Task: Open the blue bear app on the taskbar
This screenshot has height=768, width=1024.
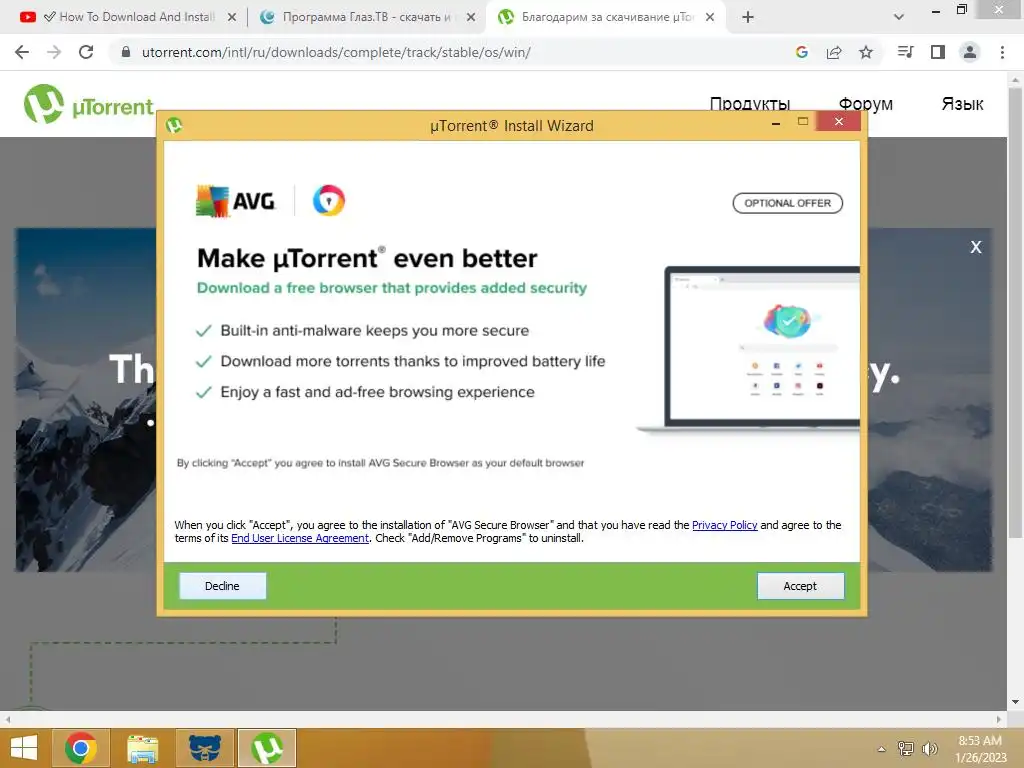Action: pyautogui.click(x=204, y=748)
